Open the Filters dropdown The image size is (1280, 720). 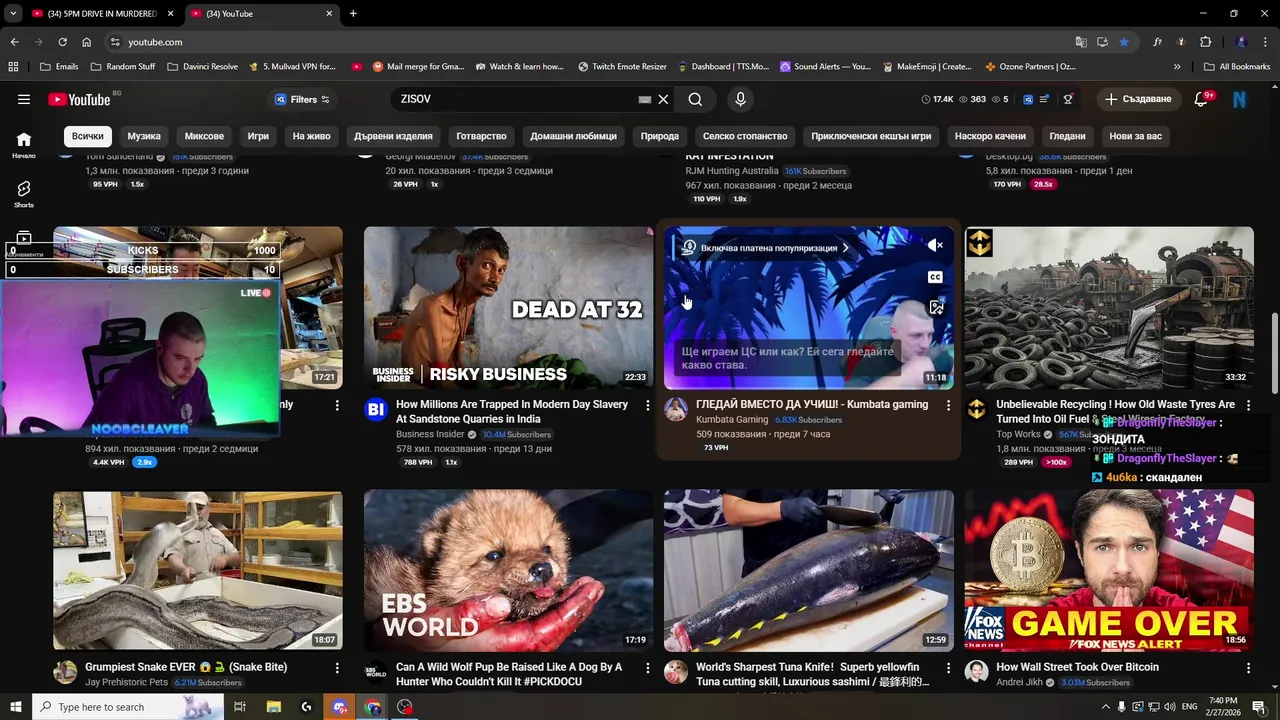(x=302, y=99)
